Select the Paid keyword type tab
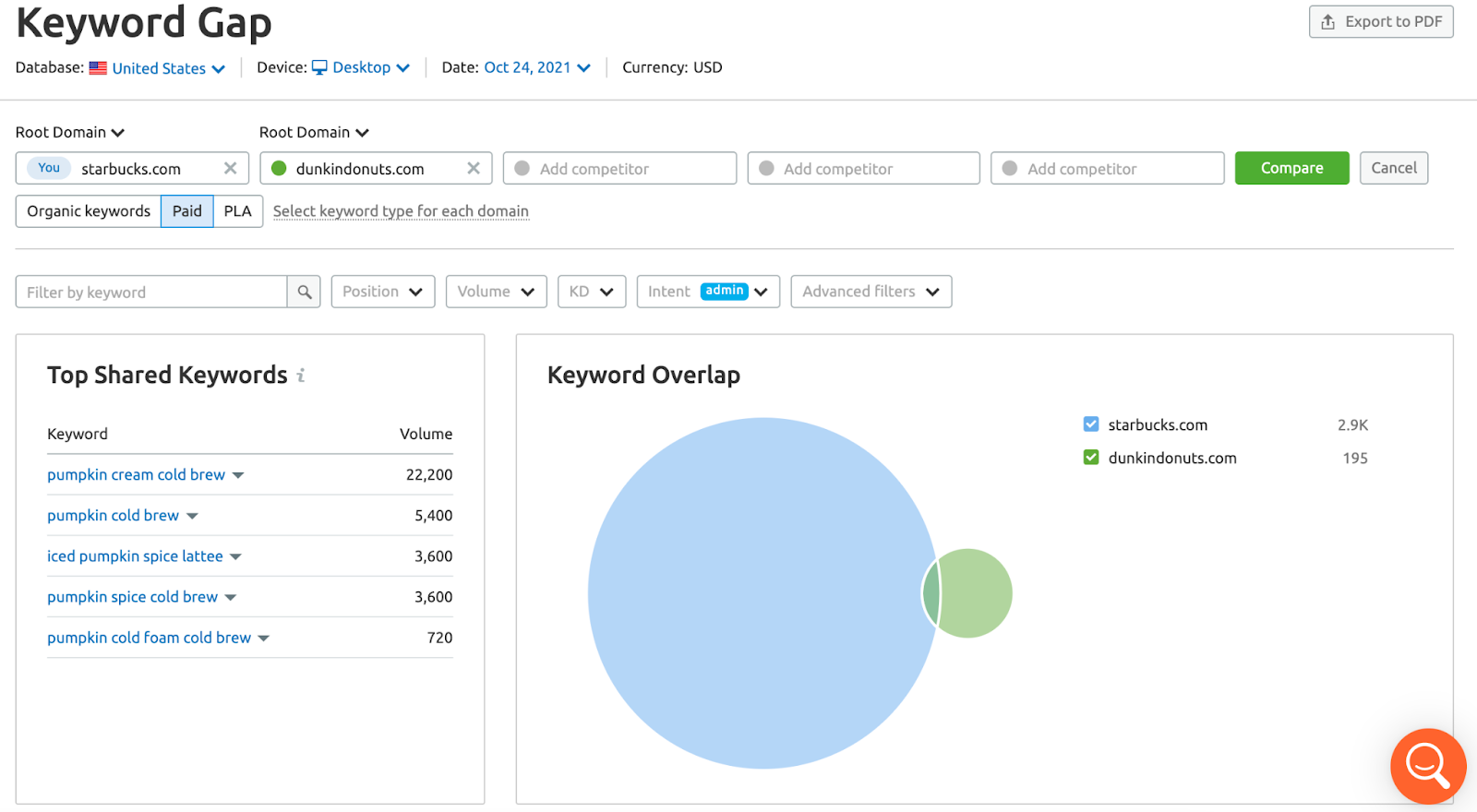1477x812 pixels. click(x=187, y=211)
